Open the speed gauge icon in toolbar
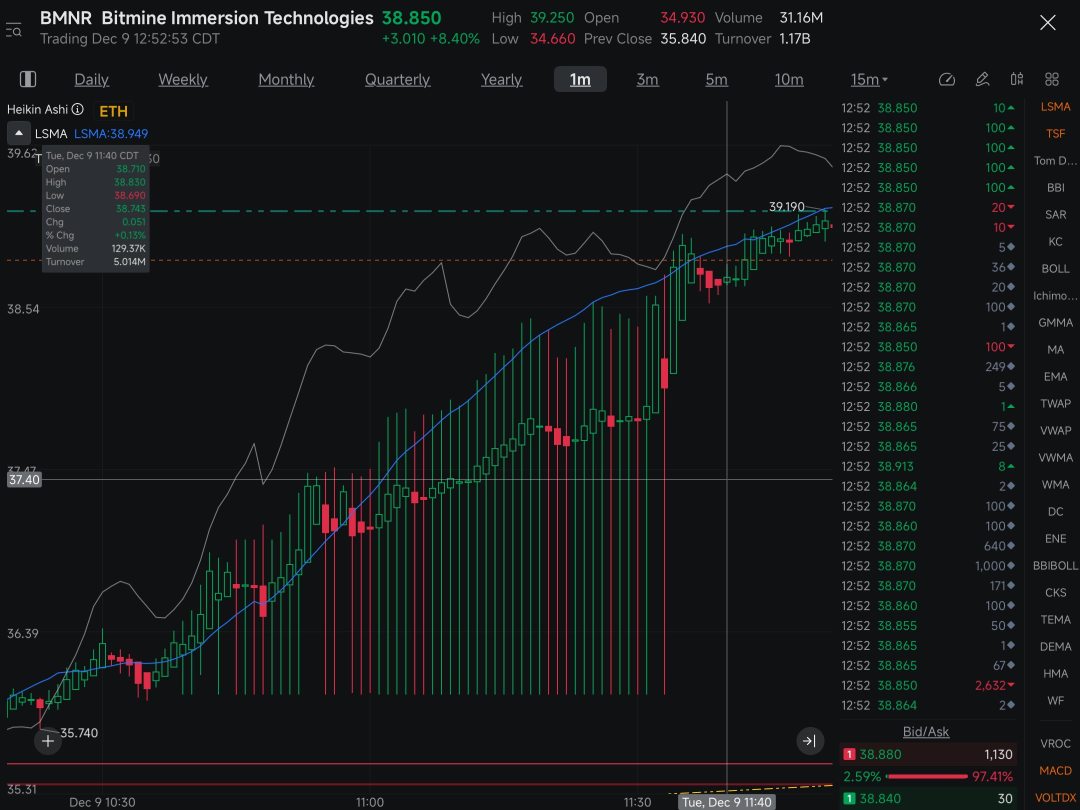This screenshot has height=810, width=1080. click(x=947, y=79)
